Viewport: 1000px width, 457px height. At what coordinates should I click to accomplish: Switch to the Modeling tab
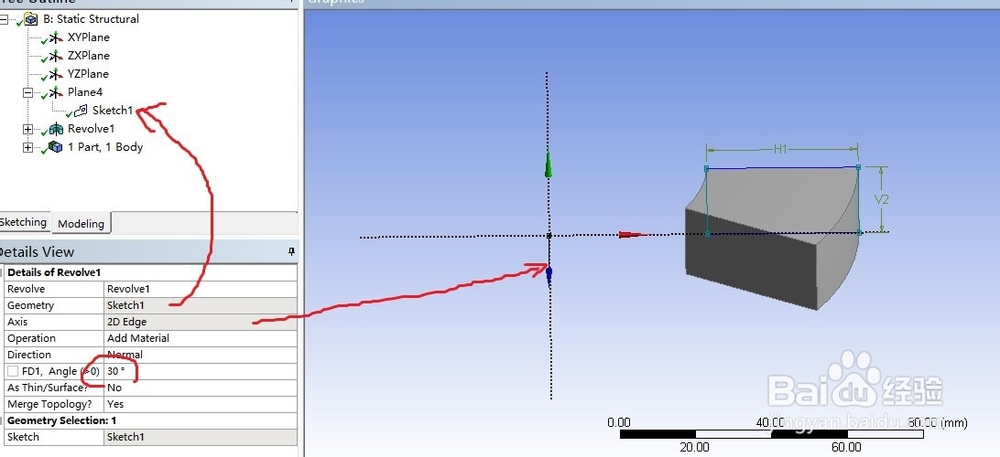click(x=81, y=224)
